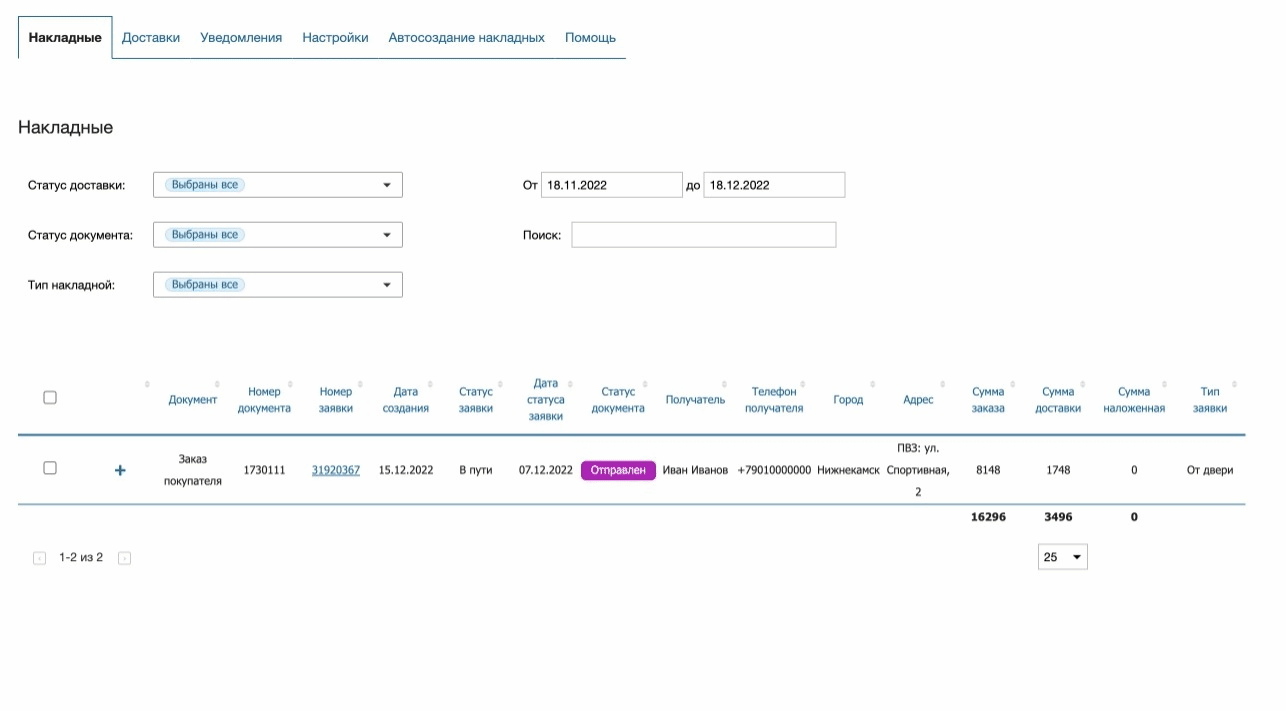This screenshot has height=711, width=1286.
Task: Go to next page of results
Action: [124, 558]
